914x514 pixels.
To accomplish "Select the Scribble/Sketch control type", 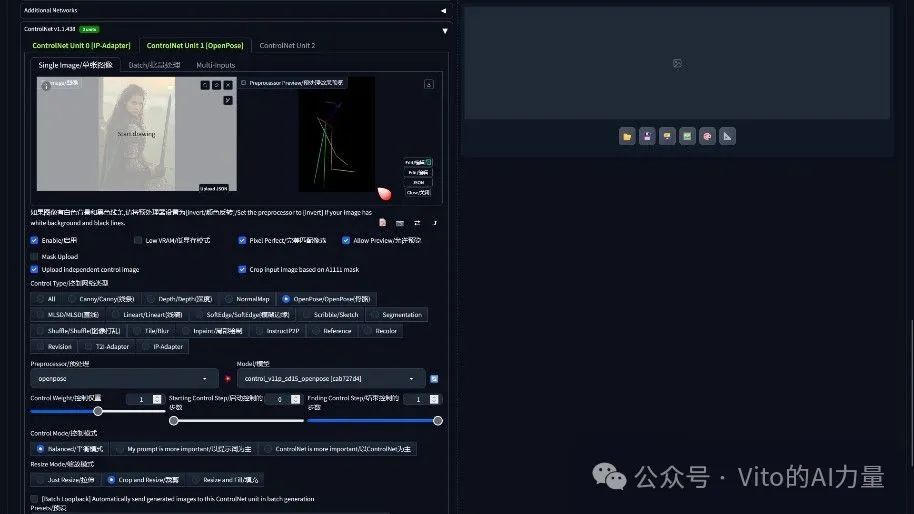I will pos(331,315).
